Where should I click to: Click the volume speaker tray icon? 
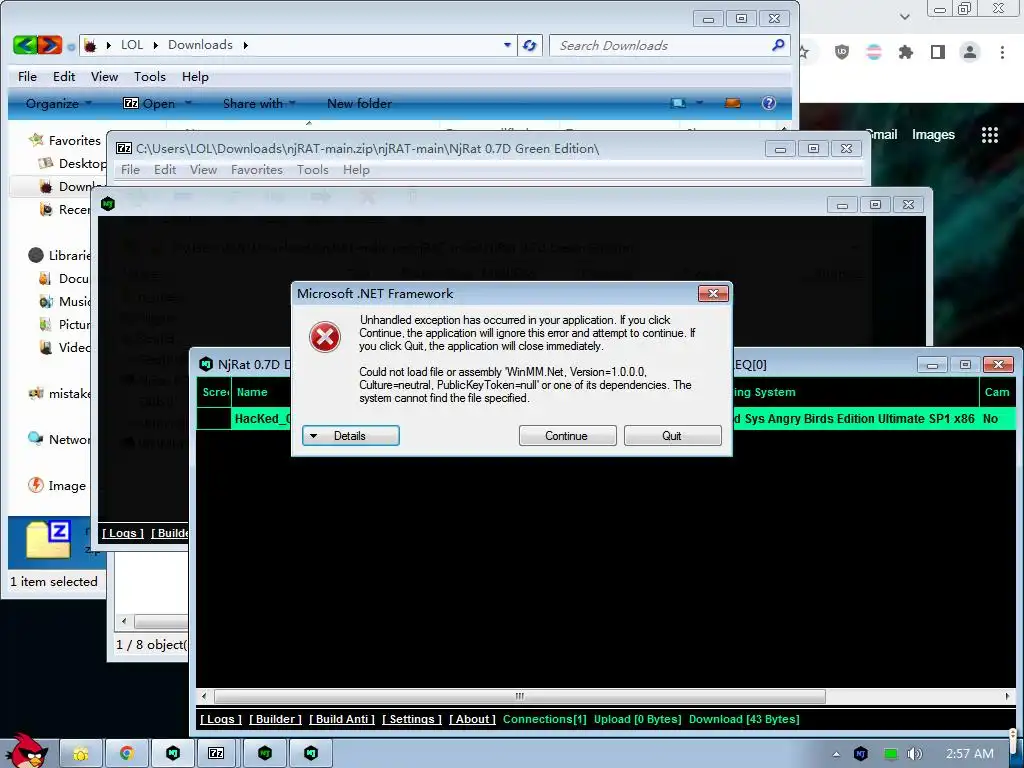915,754
